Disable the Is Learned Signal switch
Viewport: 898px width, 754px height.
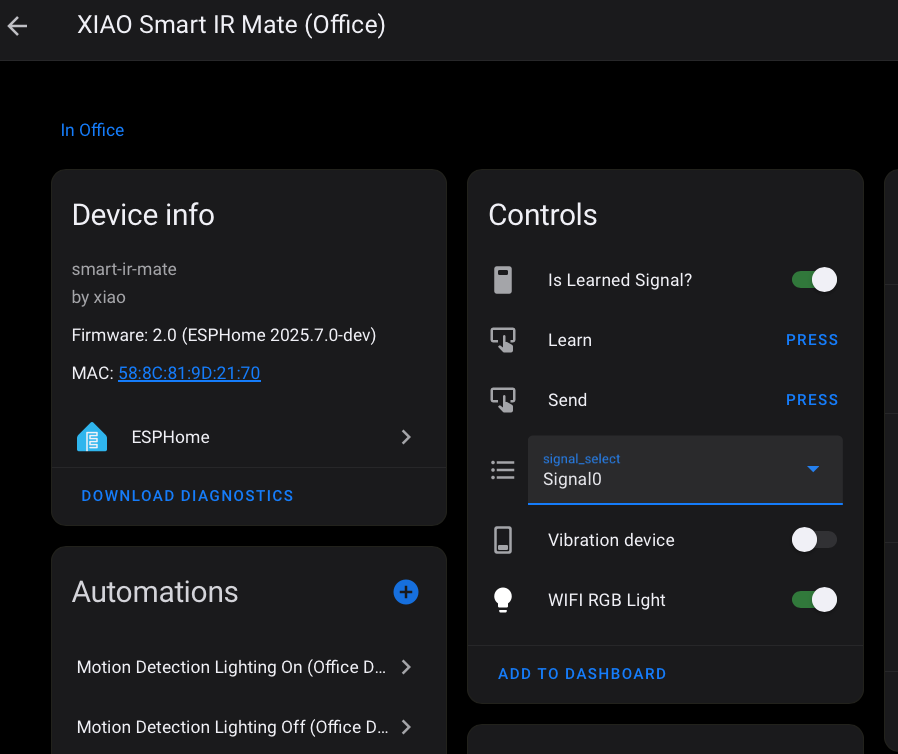coord(814,280)
